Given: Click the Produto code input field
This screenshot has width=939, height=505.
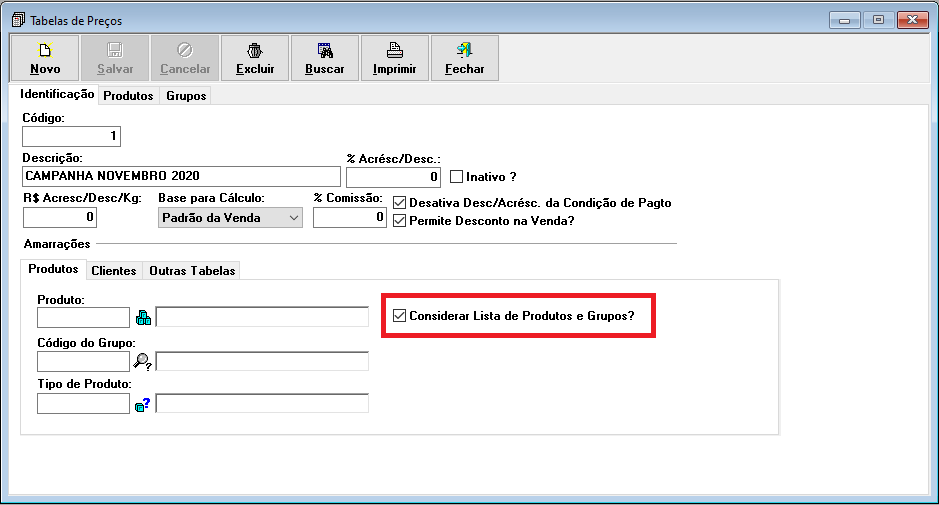Looking at the screenshot, I should pos(83,317).
